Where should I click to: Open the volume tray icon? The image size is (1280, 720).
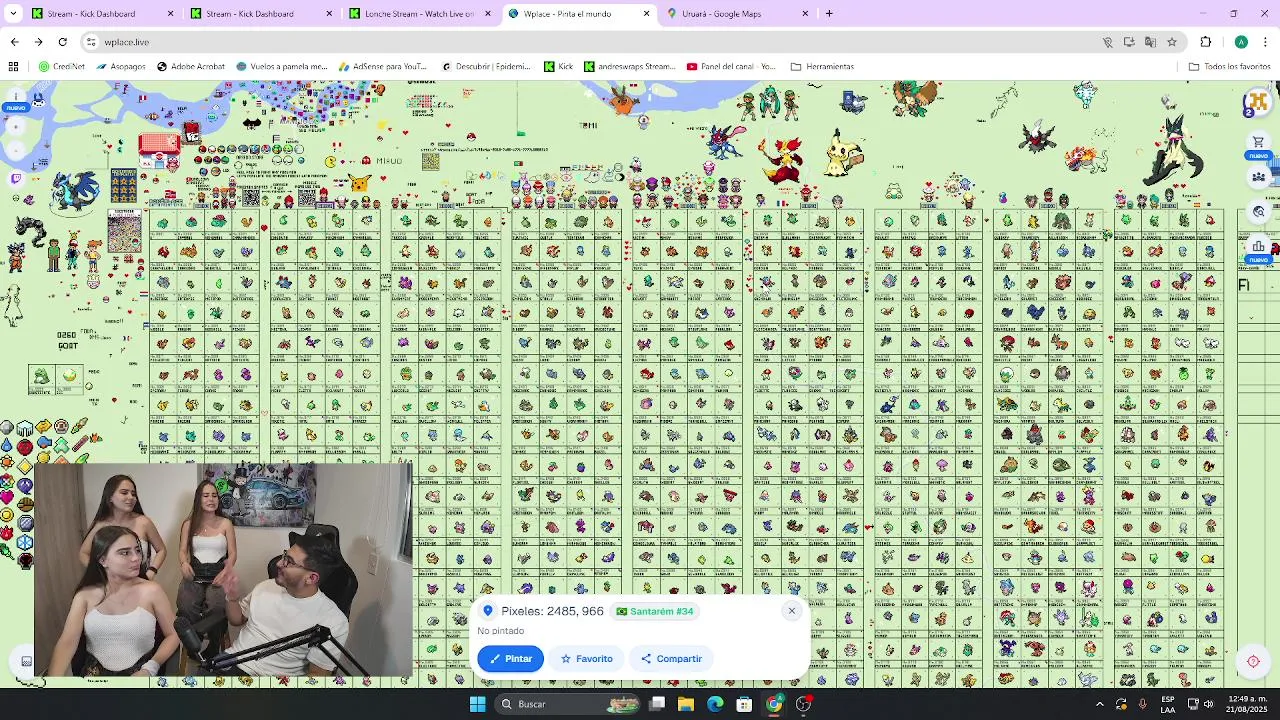pos(1209,704)
